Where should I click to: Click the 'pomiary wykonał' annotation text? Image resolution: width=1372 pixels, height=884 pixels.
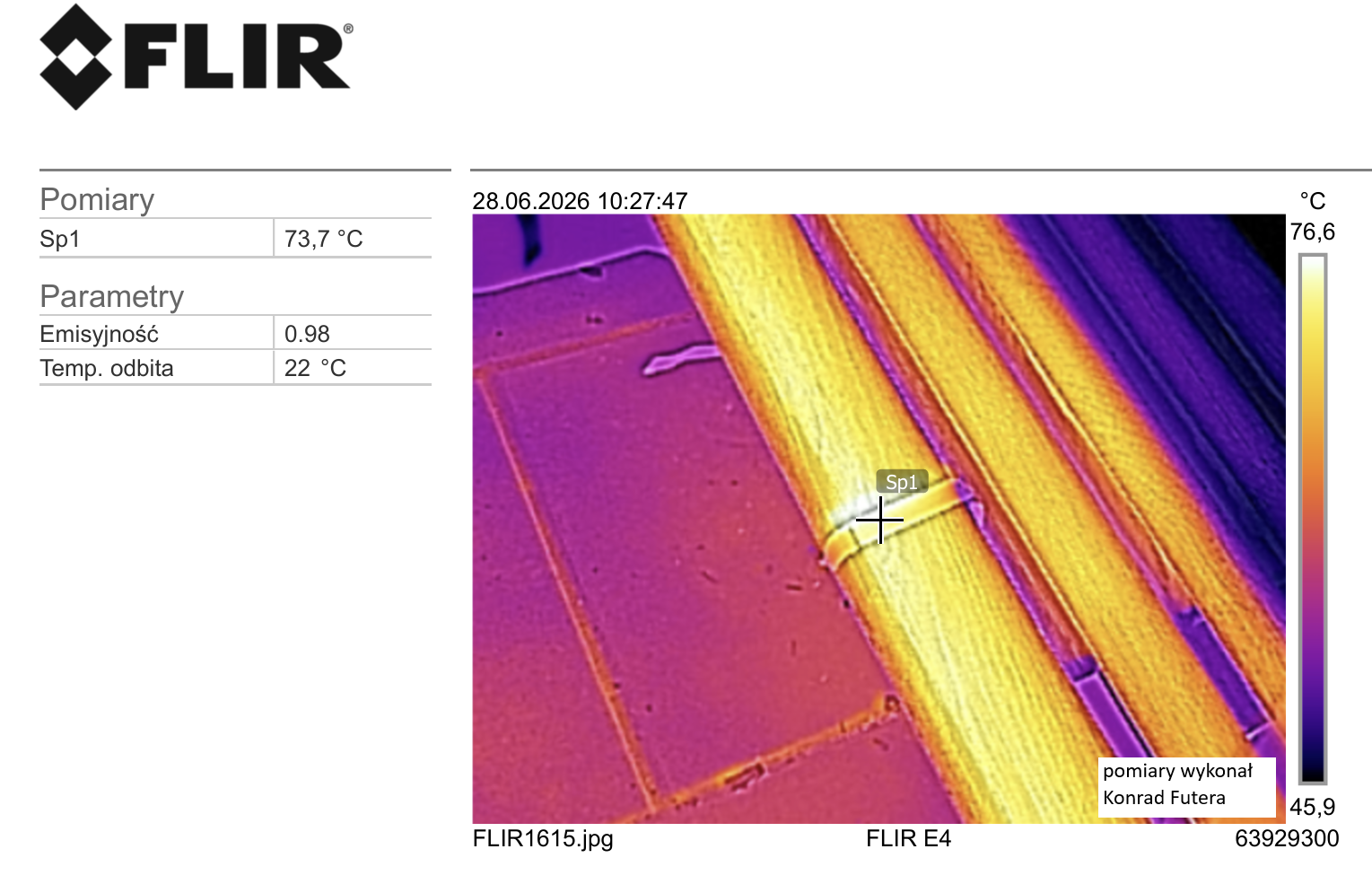click(x=1177, y=771)
